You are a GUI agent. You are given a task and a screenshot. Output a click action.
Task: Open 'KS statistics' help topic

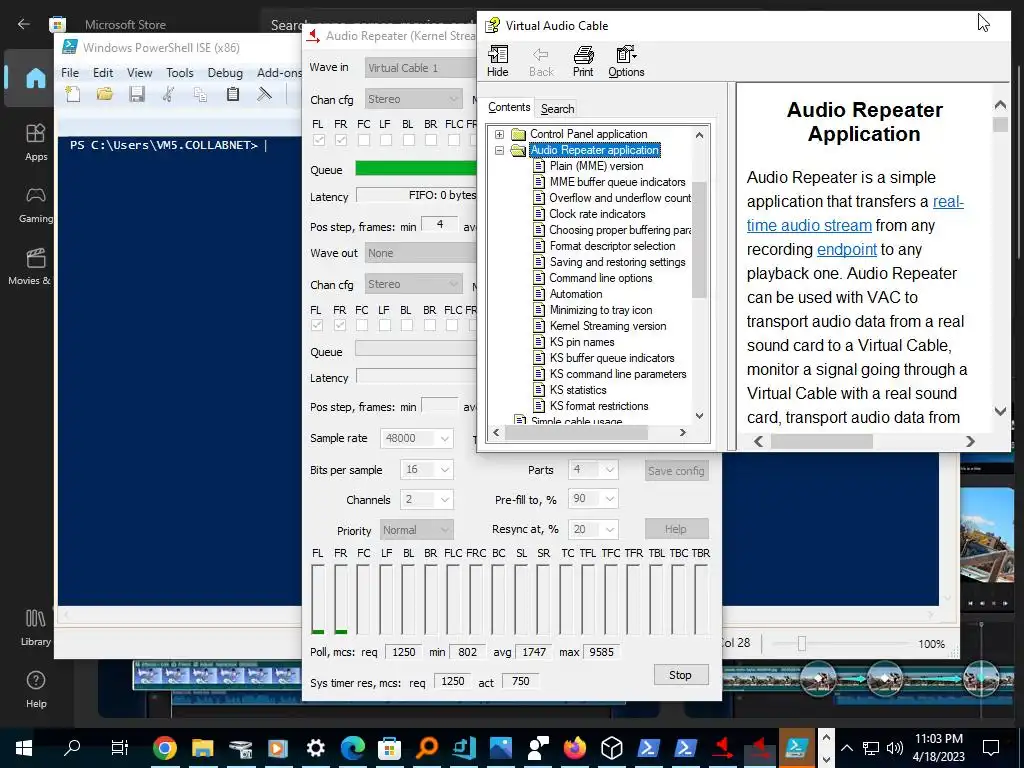[578, 390]
